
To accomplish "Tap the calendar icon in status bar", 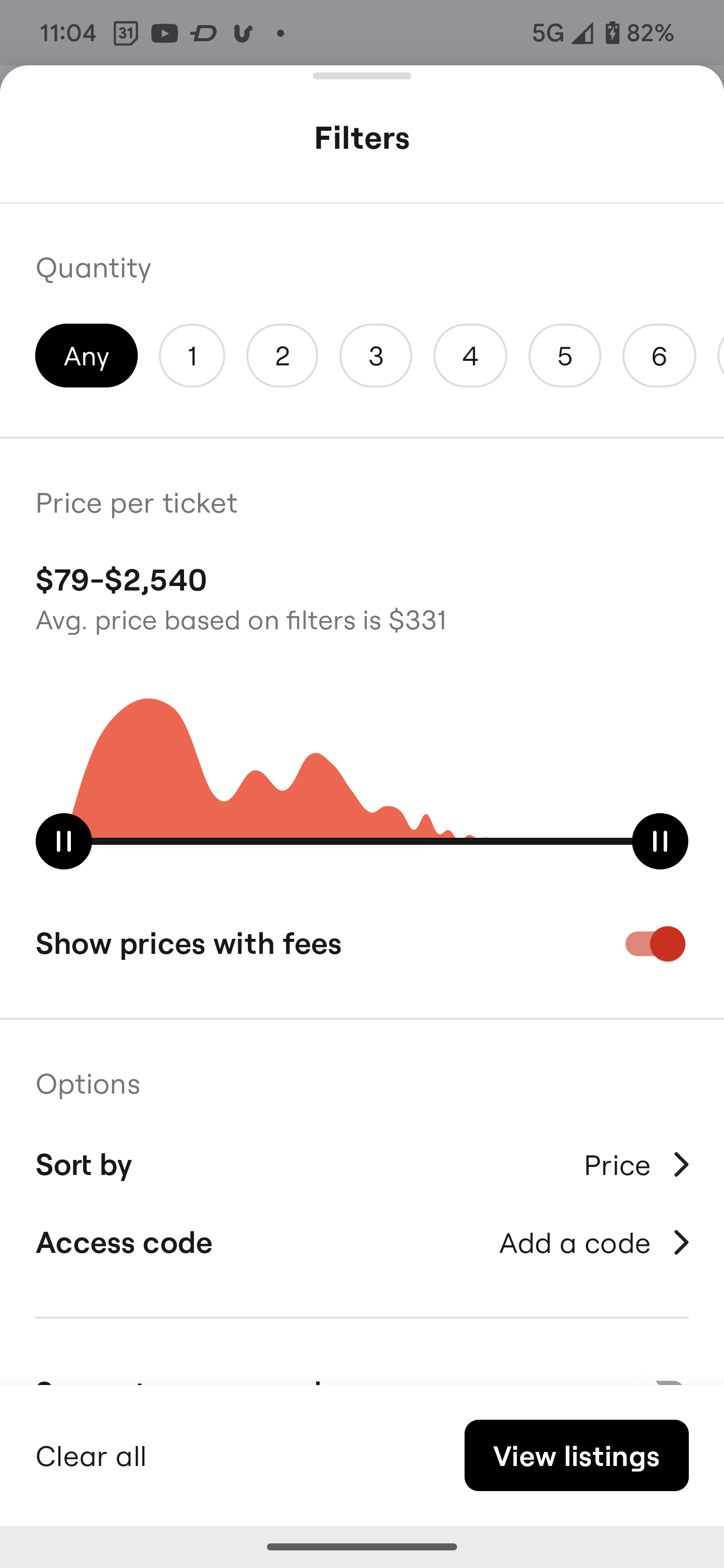I will (x=125, y=33).
